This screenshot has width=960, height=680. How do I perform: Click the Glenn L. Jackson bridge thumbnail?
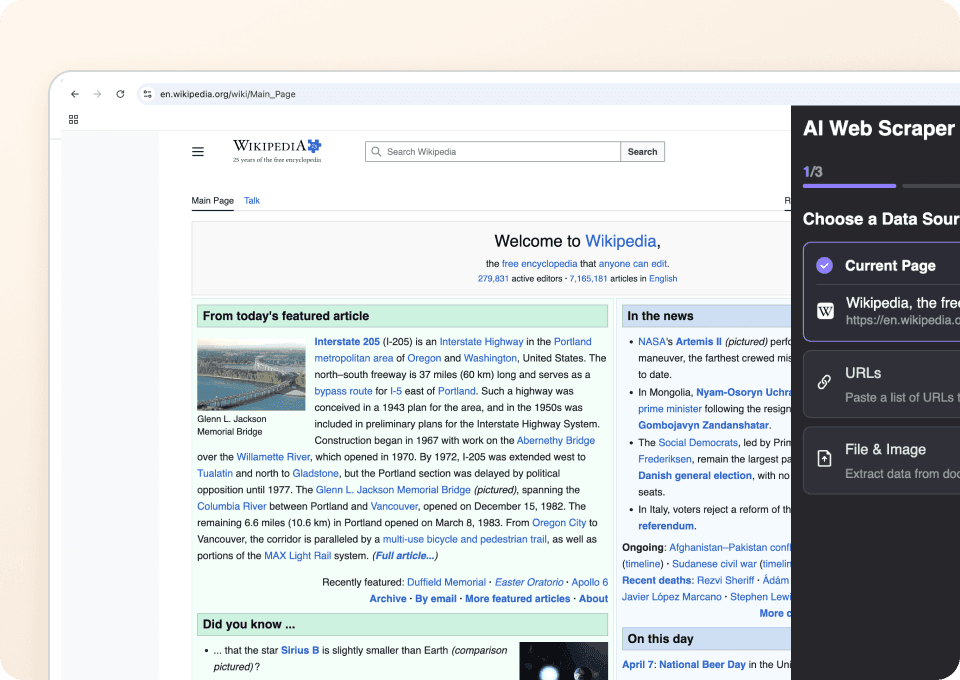pyautogui.click(x=251, y=375)
